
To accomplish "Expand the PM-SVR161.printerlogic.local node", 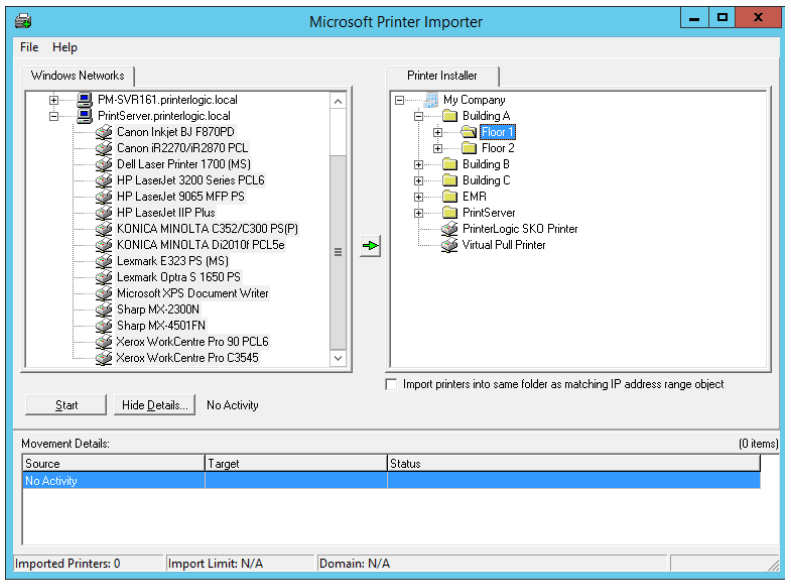I will pyautogui.click(x=54, y=100).
